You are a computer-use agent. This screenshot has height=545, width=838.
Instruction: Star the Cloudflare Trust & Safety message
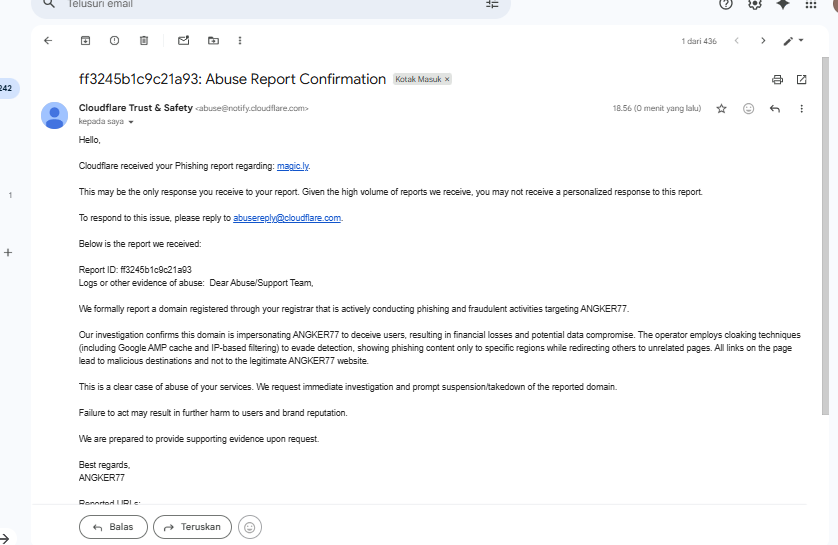721,109
